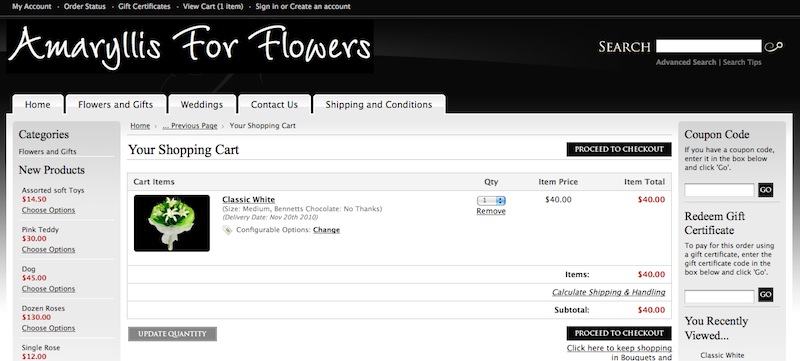The width and height of the screenshot is (800, 361).
Task: Click GO button for Redeem Gift Certificate
Action: (x=765, y=294)
